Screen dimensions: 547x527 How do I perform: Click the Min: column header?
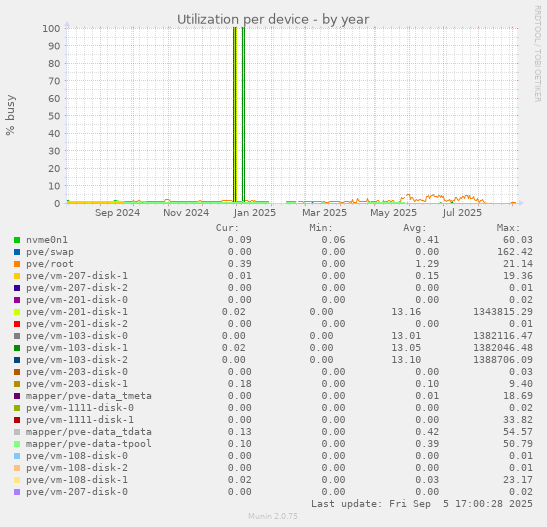pyautogui.click(x=321, y=228)
